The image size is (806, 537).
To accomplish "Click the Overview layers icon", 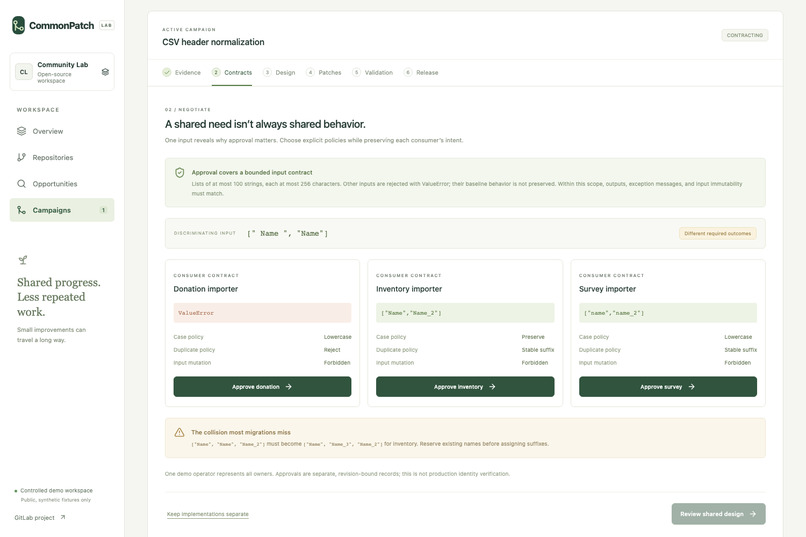I will (x=21, y=131).
